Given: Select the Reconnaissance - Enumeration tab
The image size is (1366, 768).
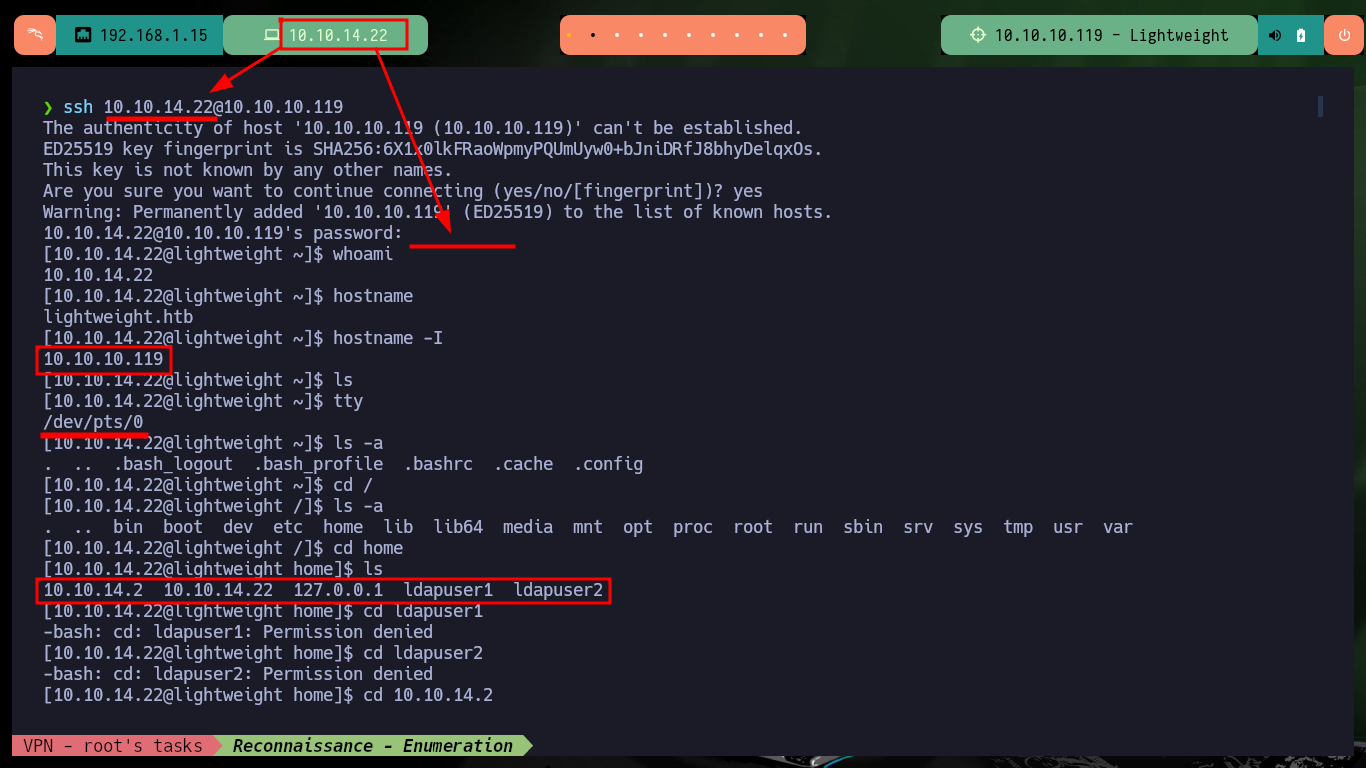Looking at the screenshot, I should [372, 745].
